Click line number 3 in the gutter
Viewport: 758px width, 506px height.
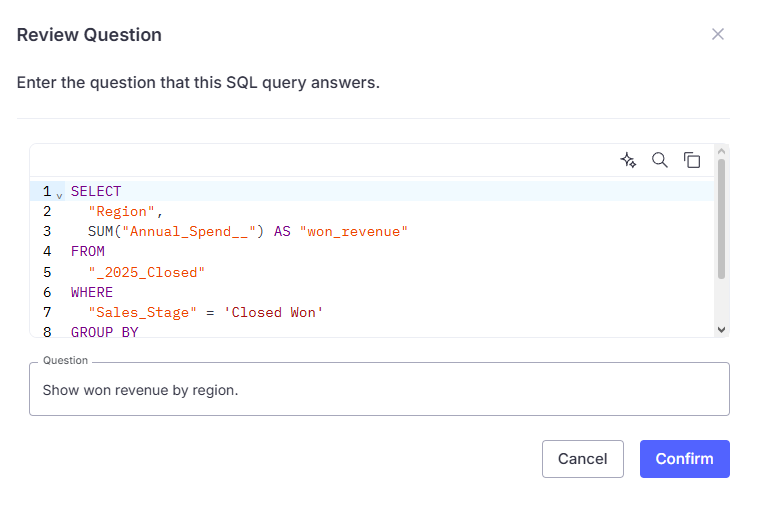[47, 231]
